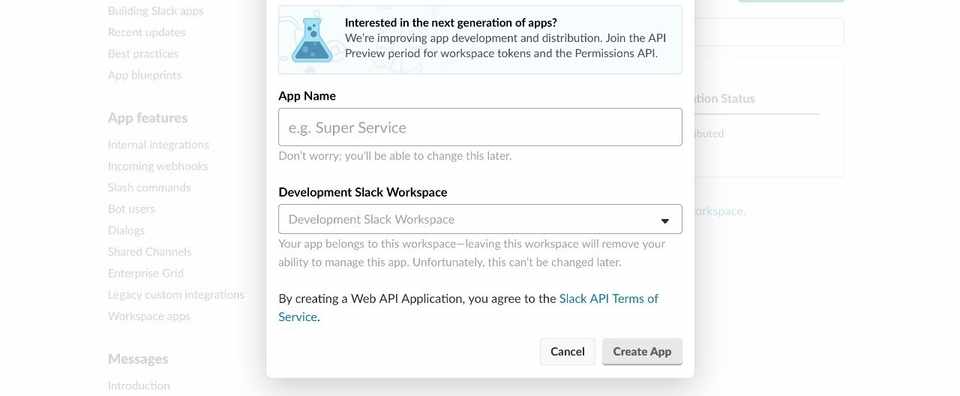Open Workspace apps sidebar link

click(x=149, y=316)
